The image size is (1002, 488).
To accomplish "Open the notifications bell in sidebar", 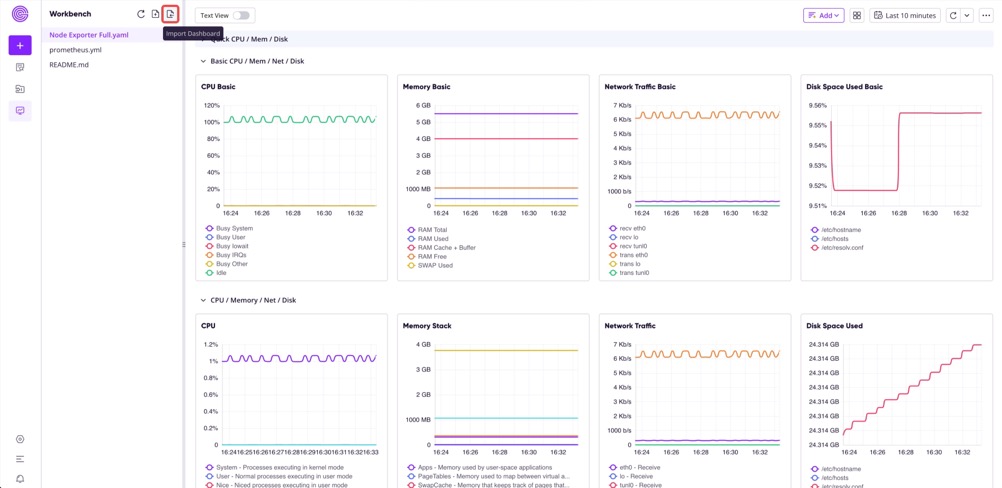I will pos(20,479).
